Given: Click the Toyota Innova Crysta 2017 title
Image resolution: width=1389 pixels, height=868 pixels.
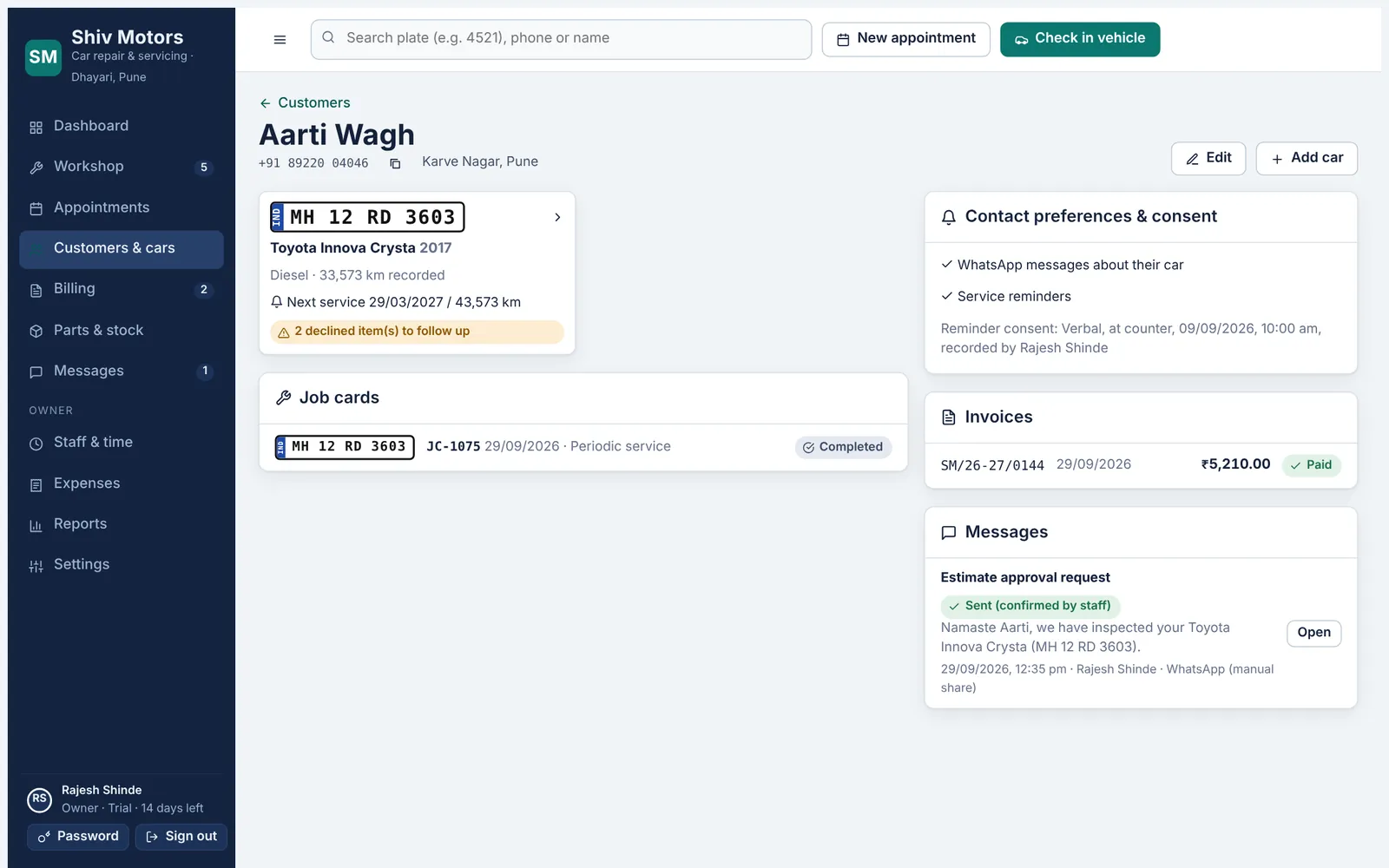Looking at the screenshot, I should tap(361, 248).
